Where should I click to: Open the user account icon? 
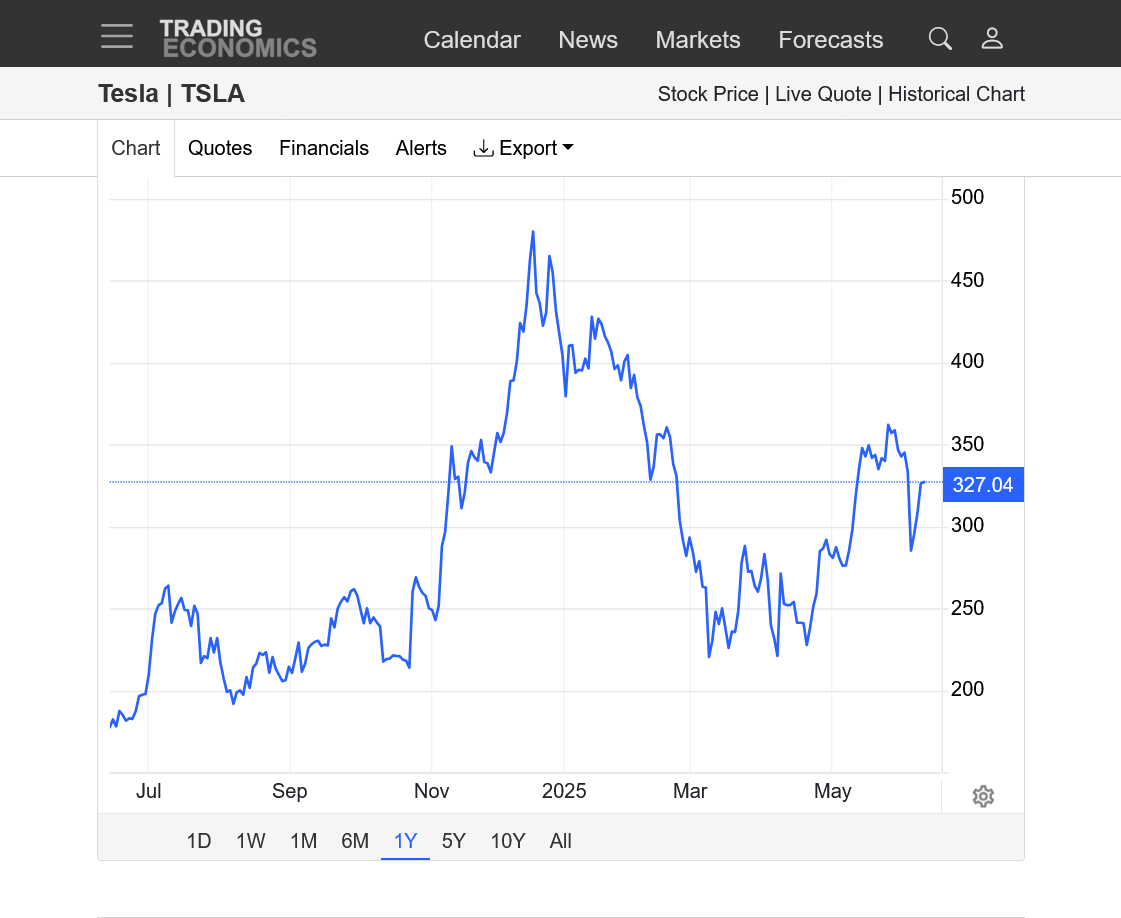992,39
